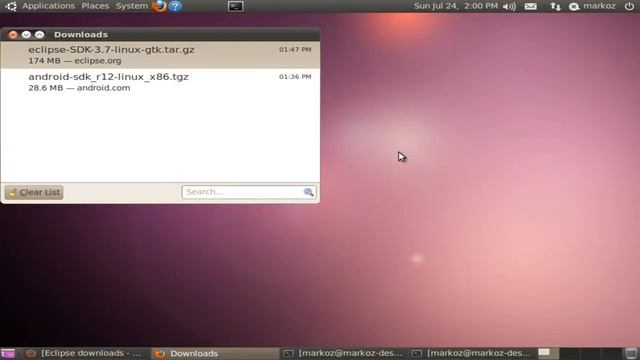The image size is (640, 360).
Task: Open the mail envelope messaging indicator
Action: (x=531, y=6)
